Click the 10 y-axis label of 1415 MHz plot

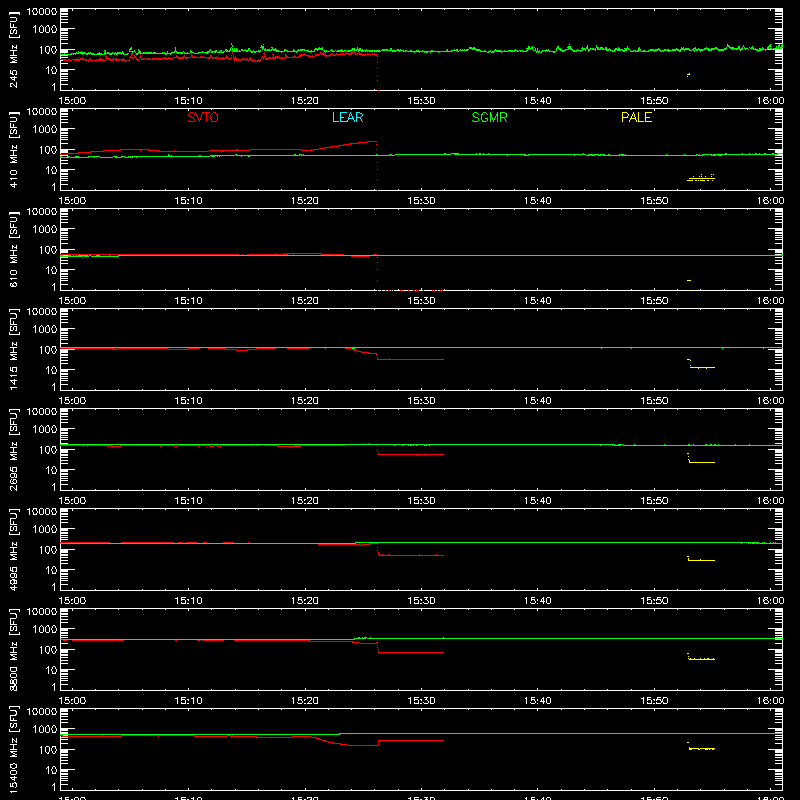[51, 370]
